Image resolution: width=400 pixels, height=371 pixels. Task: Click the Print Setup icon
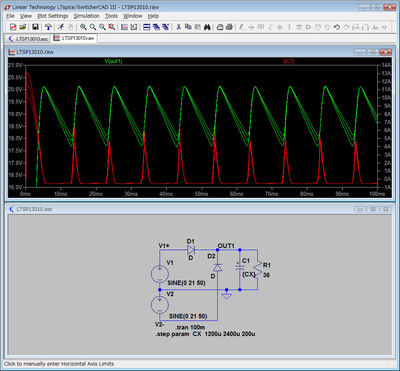pos(220,27)
